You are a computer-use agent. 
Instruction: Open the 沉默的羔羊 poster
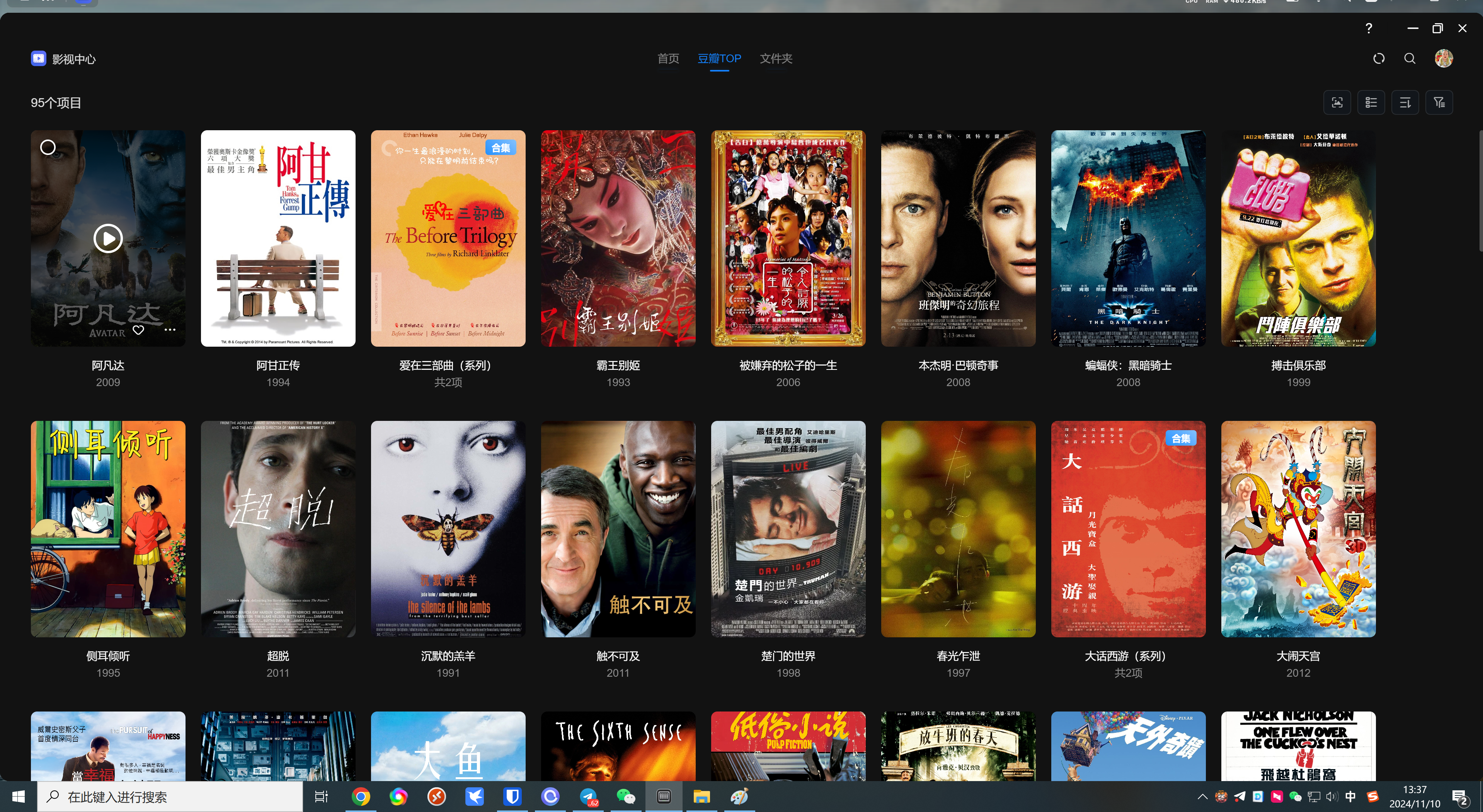pos(448,529)
